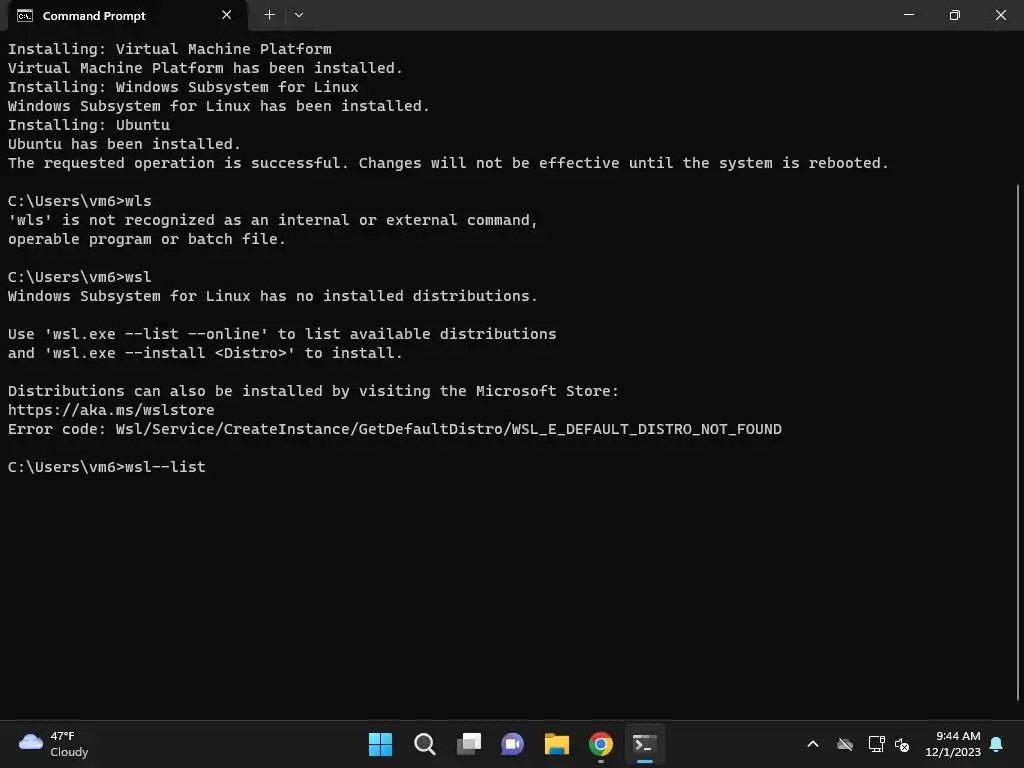This screenshot has width=1024, height=768.
Task: Click the 'Installing: Windows Subsystem for Linux' line
Action: (183, 87)
